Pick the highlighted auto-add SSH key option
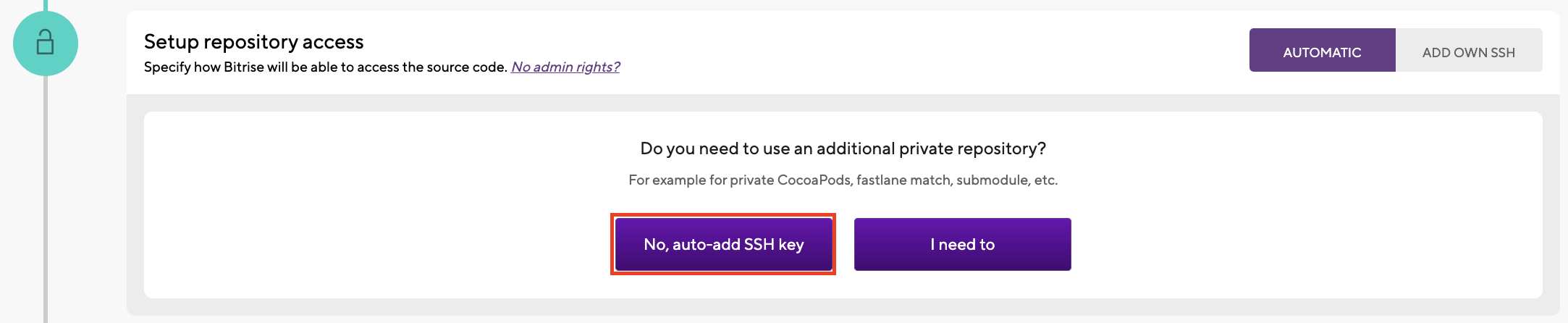This screenshot has width=1568, height=323. [x=723, y=244]
